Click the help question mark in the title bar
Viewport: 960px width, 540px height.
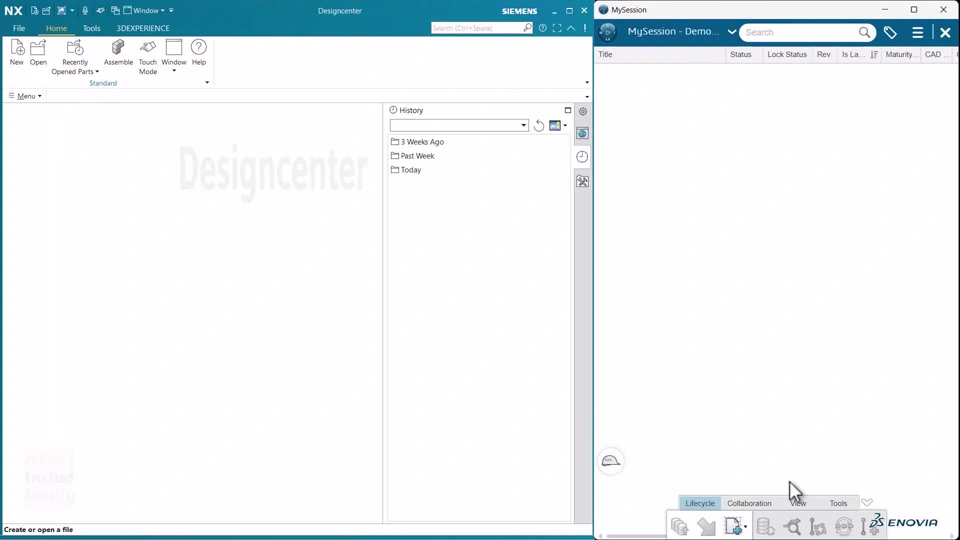[542, 28]
